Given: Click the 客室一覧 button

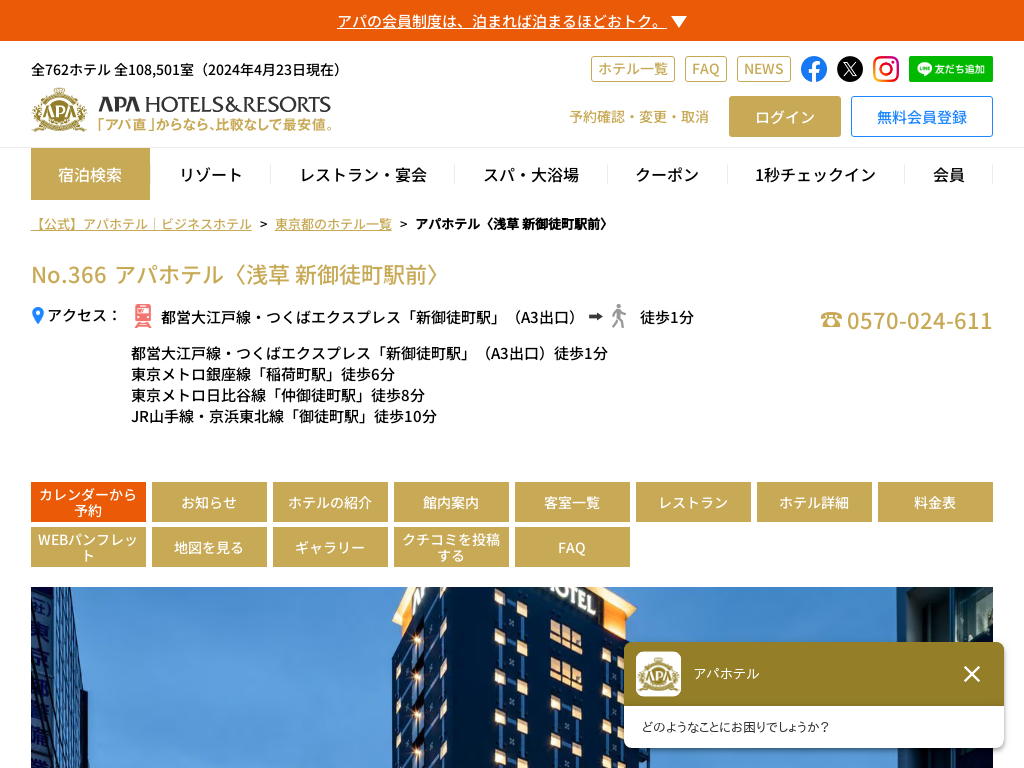Looking at the screenshot, I should click(x=572, y=502).
